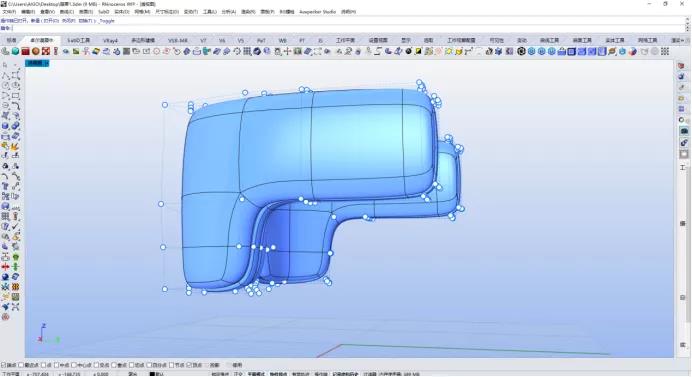Click the 停用 disable osnap button
This screenshot has height=377, width=692.
[237, 365]
